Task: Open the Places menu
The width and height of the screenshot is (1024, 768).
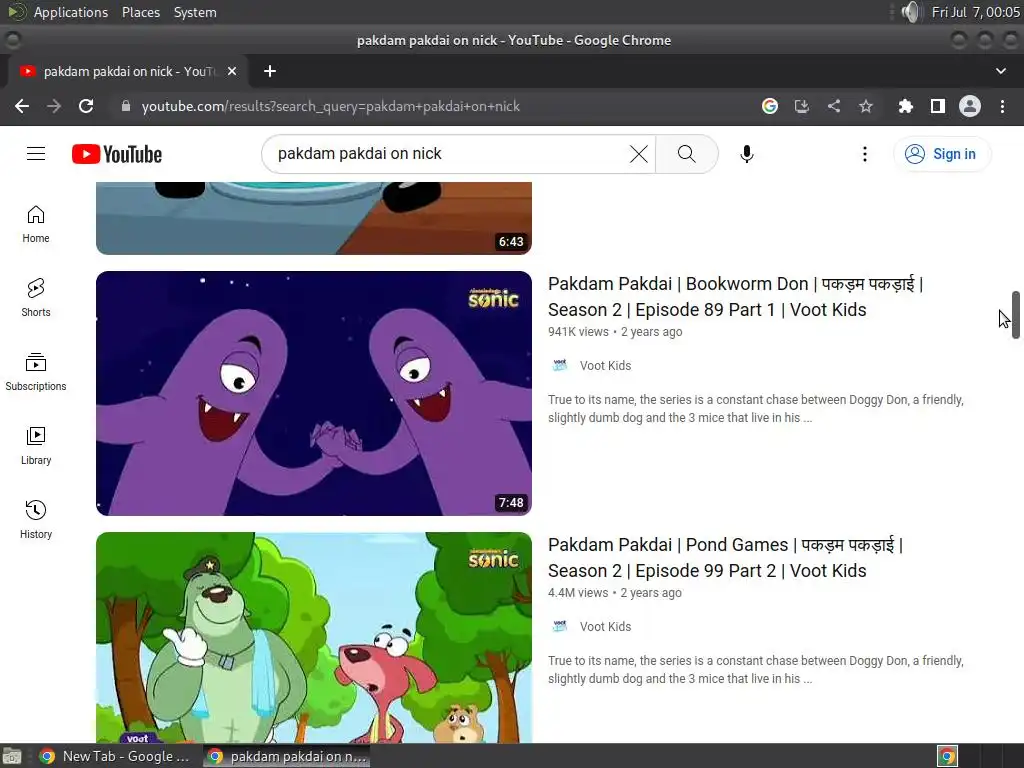Action: [x=141, y=12]
